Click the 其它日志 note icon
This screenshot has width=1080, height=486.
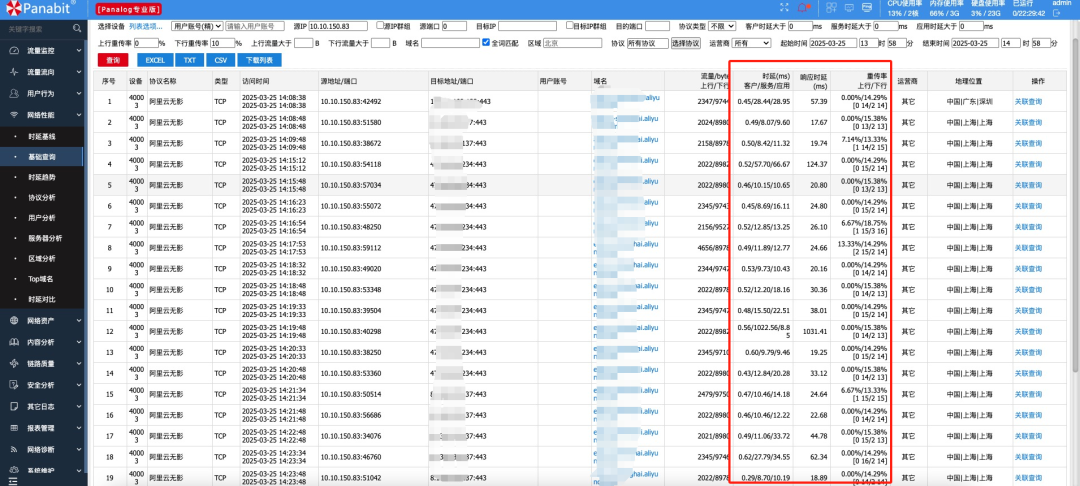point(14,406)
